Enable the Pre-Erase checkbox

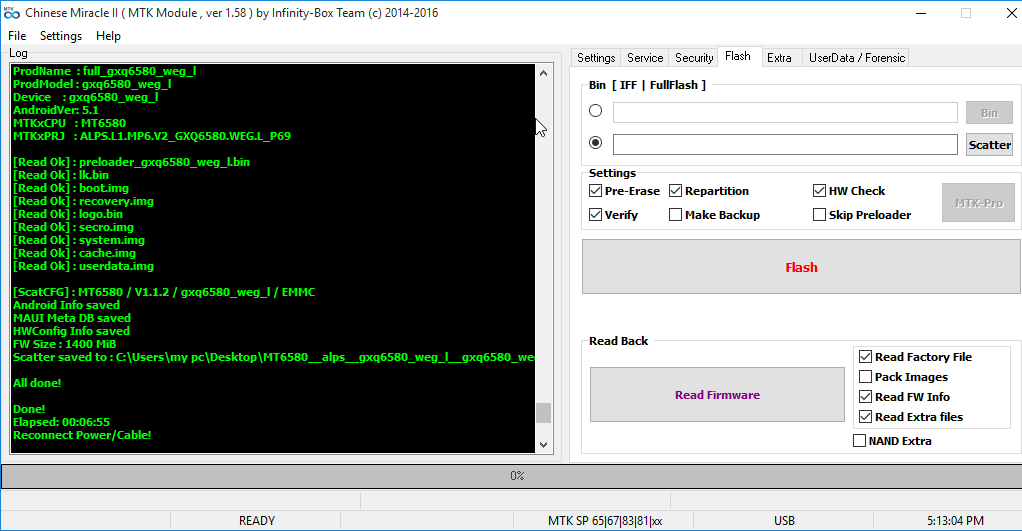597,191
